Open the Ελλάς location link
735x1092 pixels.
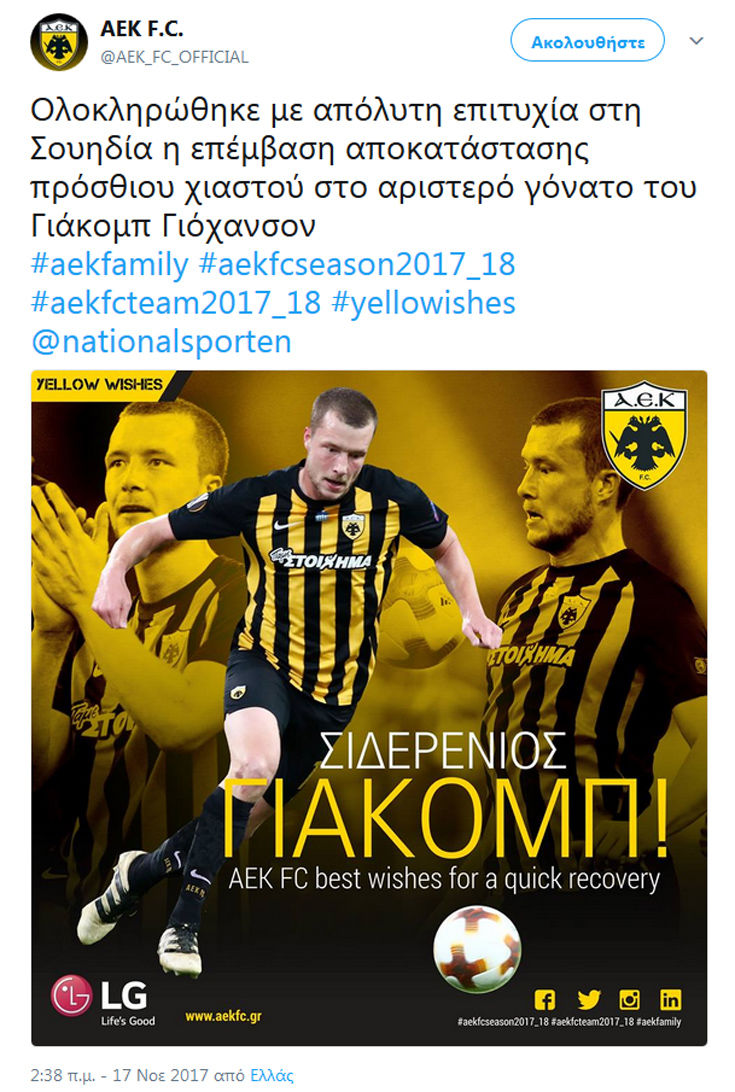click(x=272, y=1075)
